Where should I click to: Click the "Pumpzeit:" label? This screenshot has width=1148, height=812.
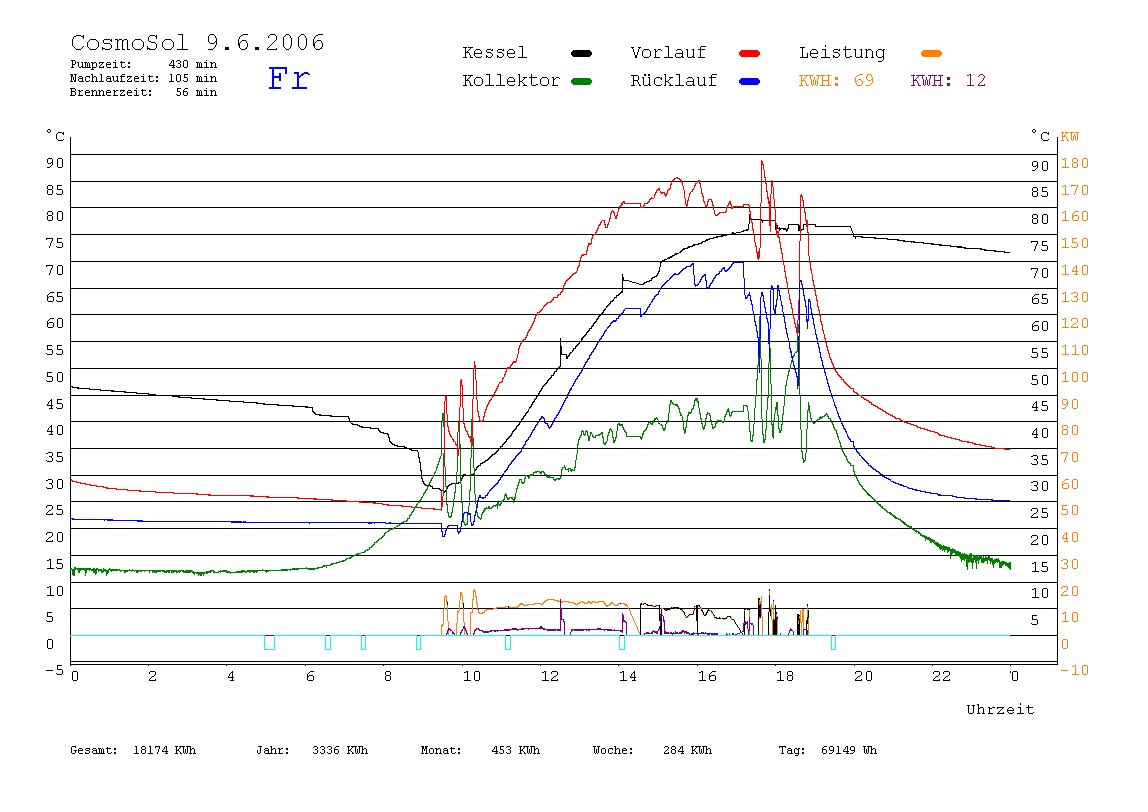point(101,64)
